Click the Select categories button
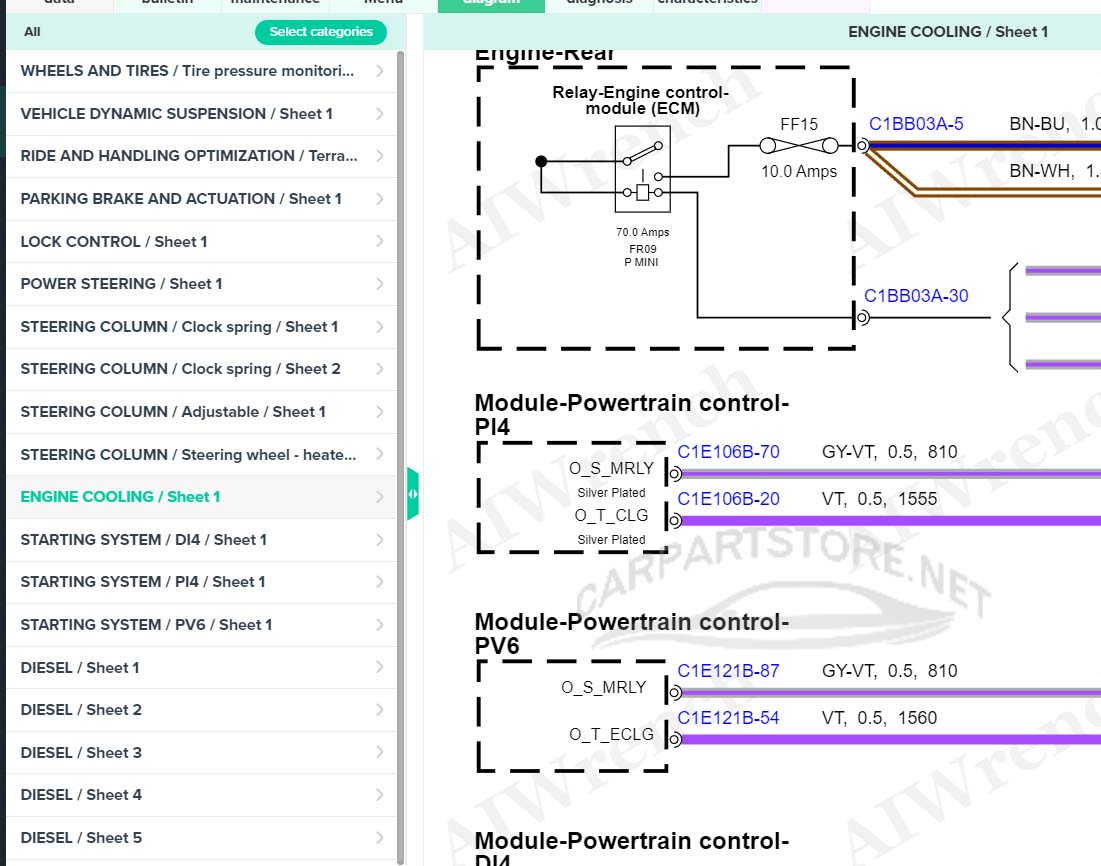This screenshot has width=1101, height=866. (x=320, y=32)
